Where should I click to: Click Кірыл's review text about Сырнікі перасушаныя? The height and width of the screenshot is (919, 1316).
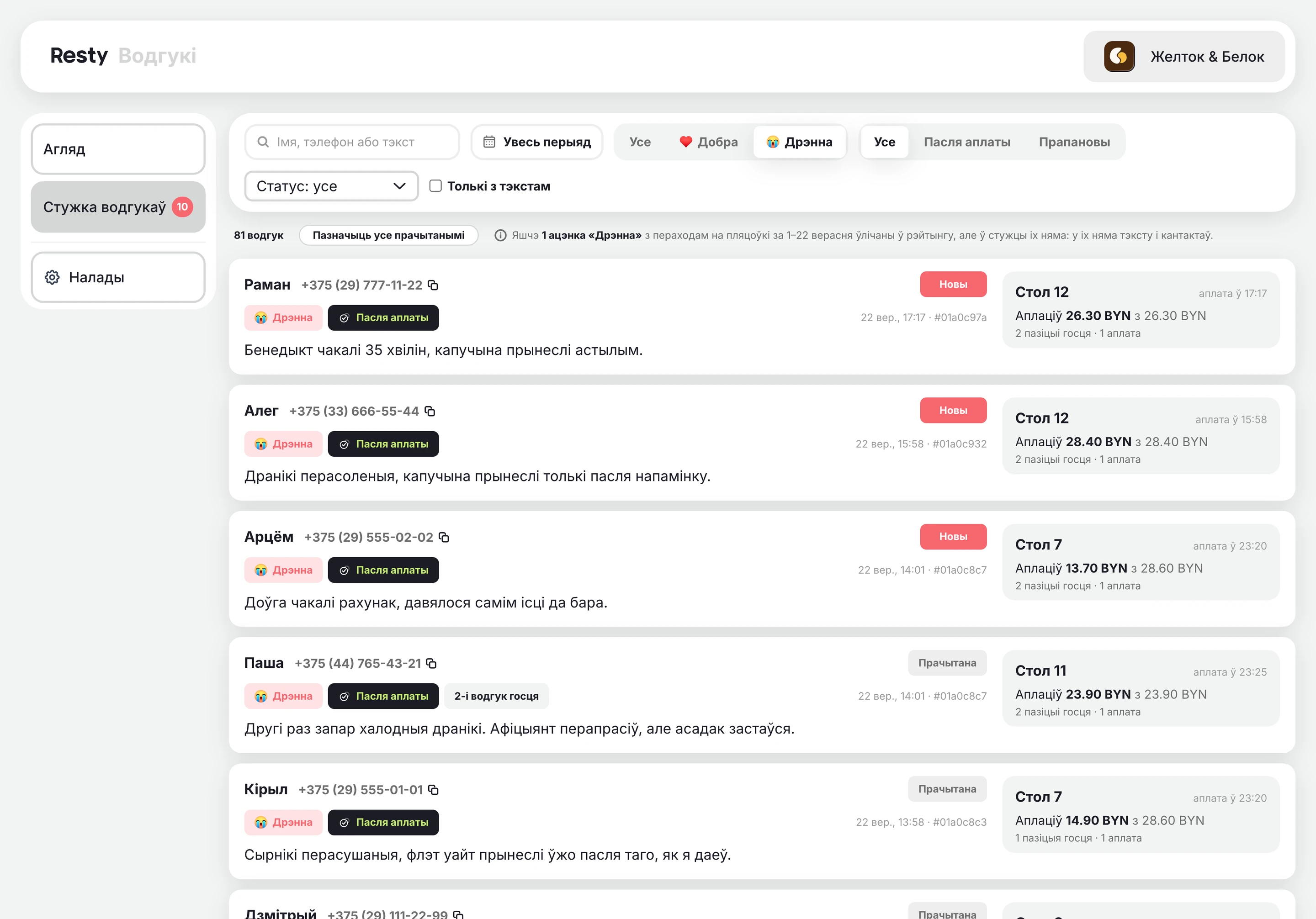click(488, 855)
